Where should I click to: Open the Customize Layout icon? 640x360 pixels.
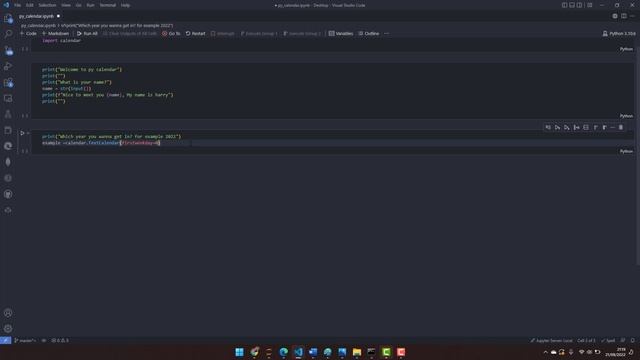coord(590,5)
